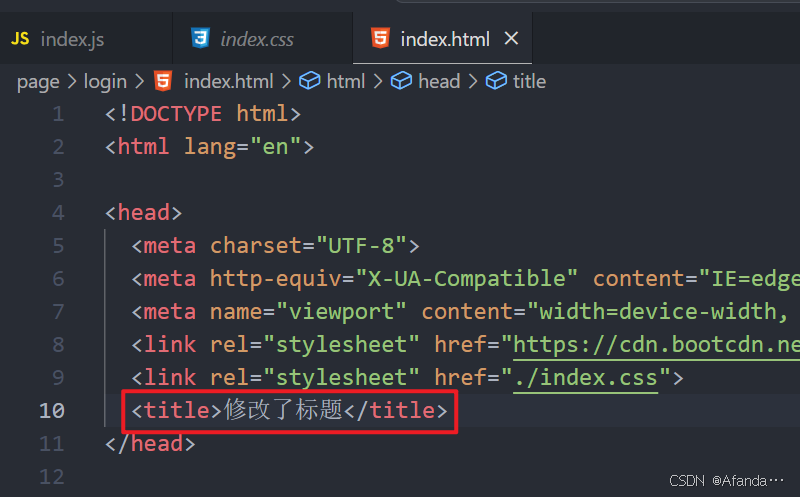Image resolution: width=800 pixels, height=497 pixels.
Task: Click the title text 修改了标题
Action: (283, 410)
